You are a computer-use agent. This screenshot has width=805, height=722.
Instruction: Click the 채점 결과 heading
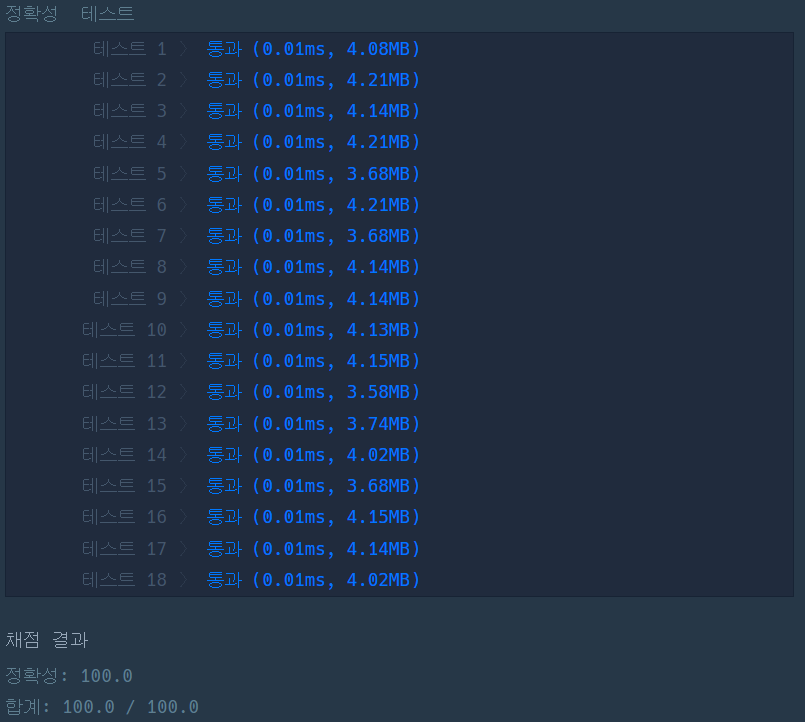pos(47,640)
